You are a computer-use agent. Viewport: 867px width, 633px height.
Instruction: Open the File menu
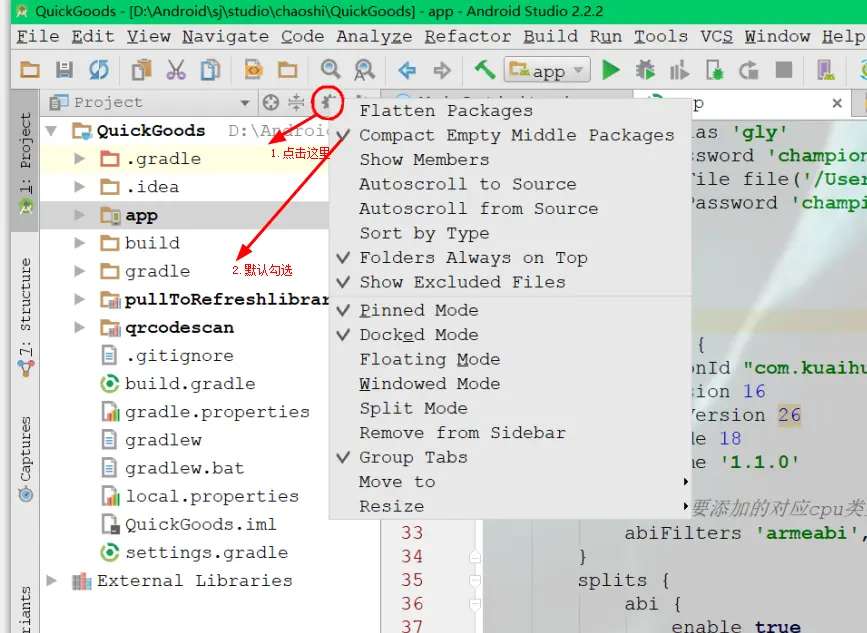click(38, 36)
